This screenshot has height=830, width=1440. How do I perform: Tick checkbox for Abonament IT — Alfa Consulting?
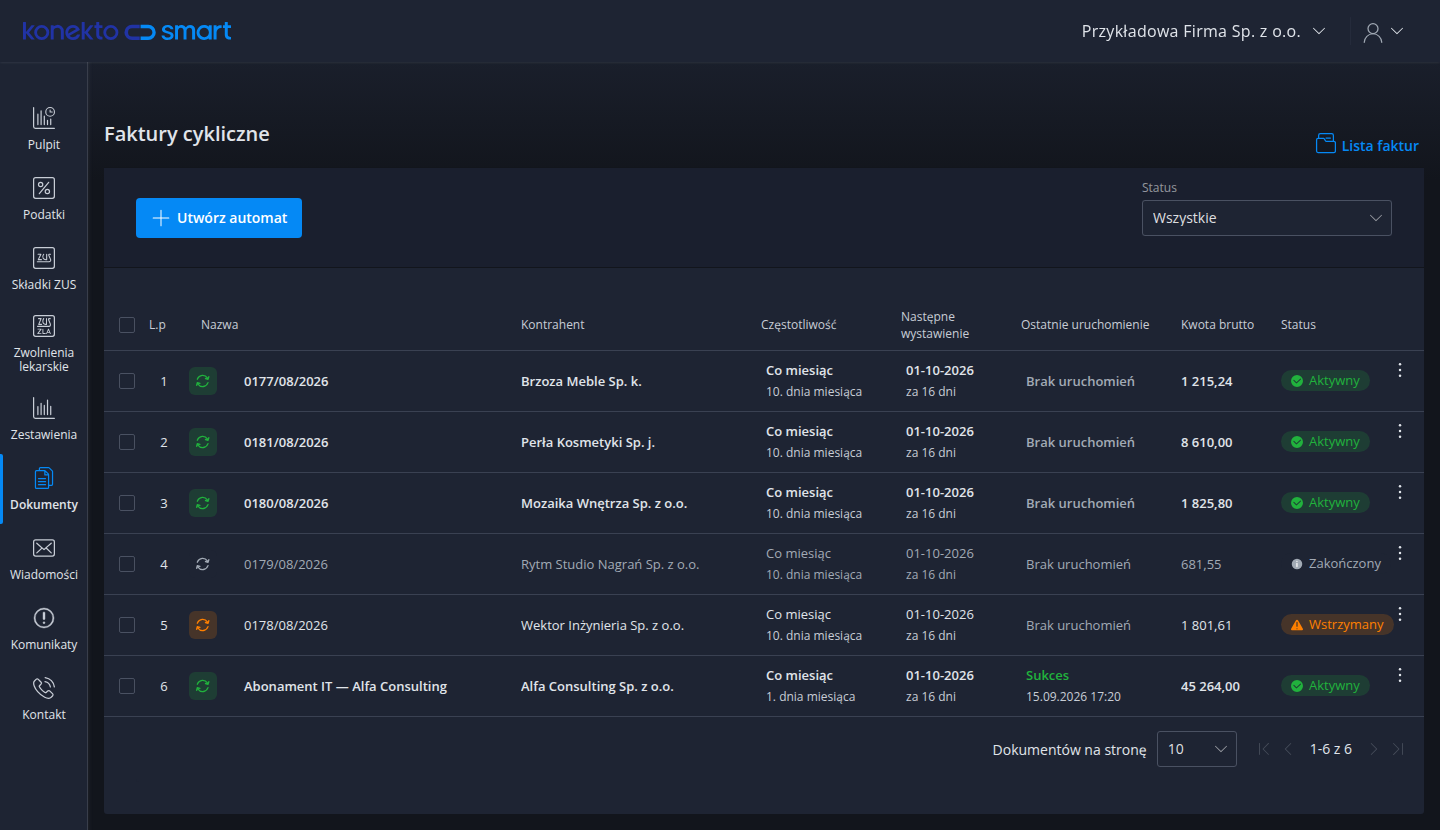coord(127,686)
